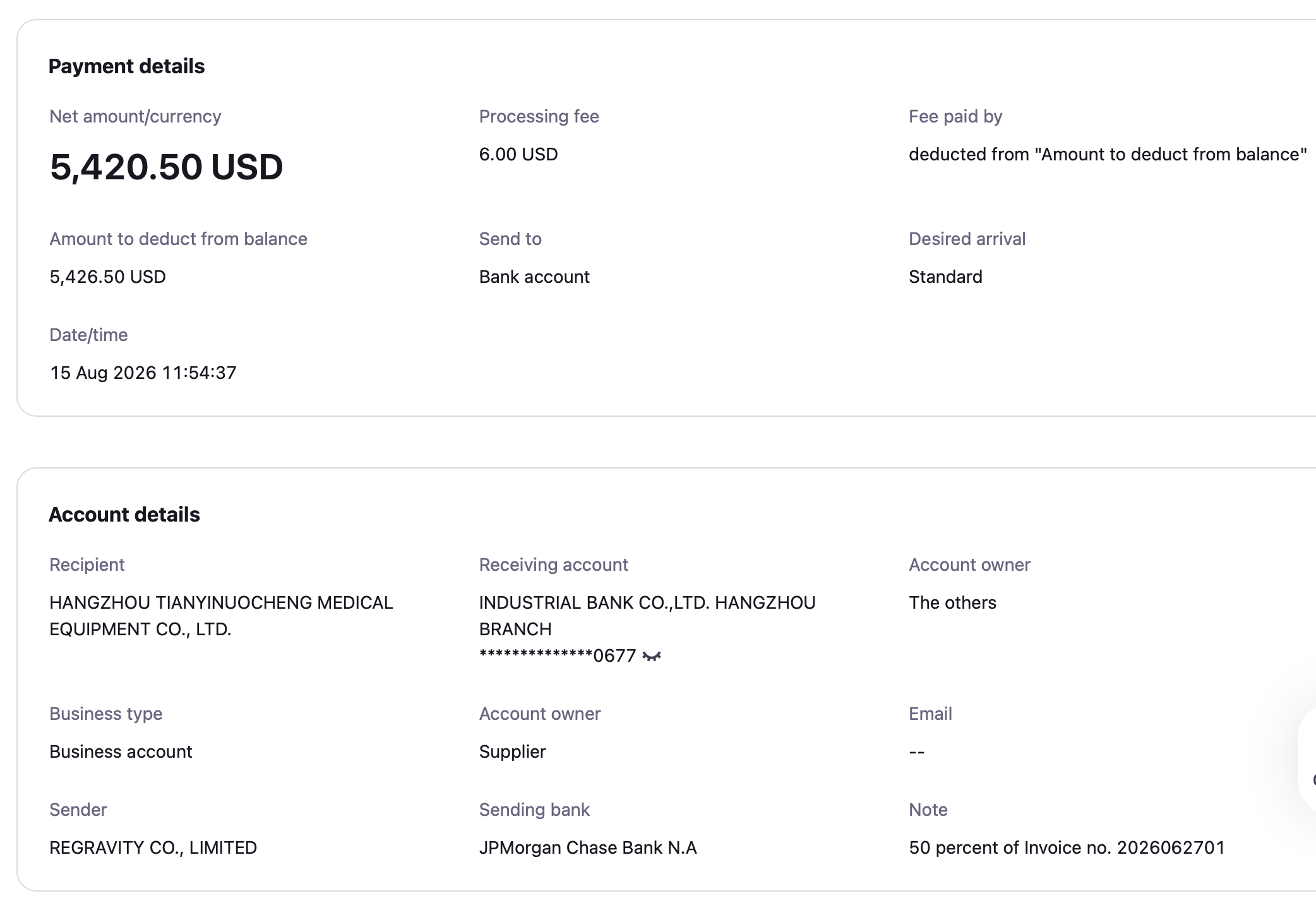The image size is (1316, 903).
Task: Click the 5,426.50 USD deduction amount
Action: pos(107,277)
